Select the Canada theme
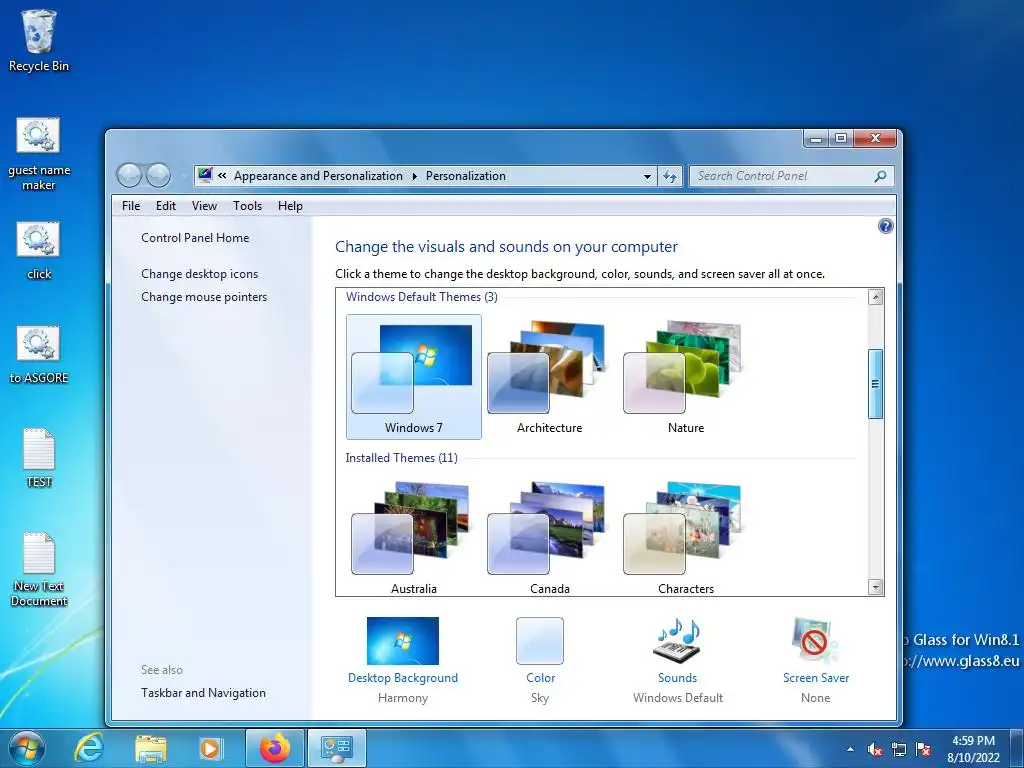1024x768 pixels. [549, 537]
